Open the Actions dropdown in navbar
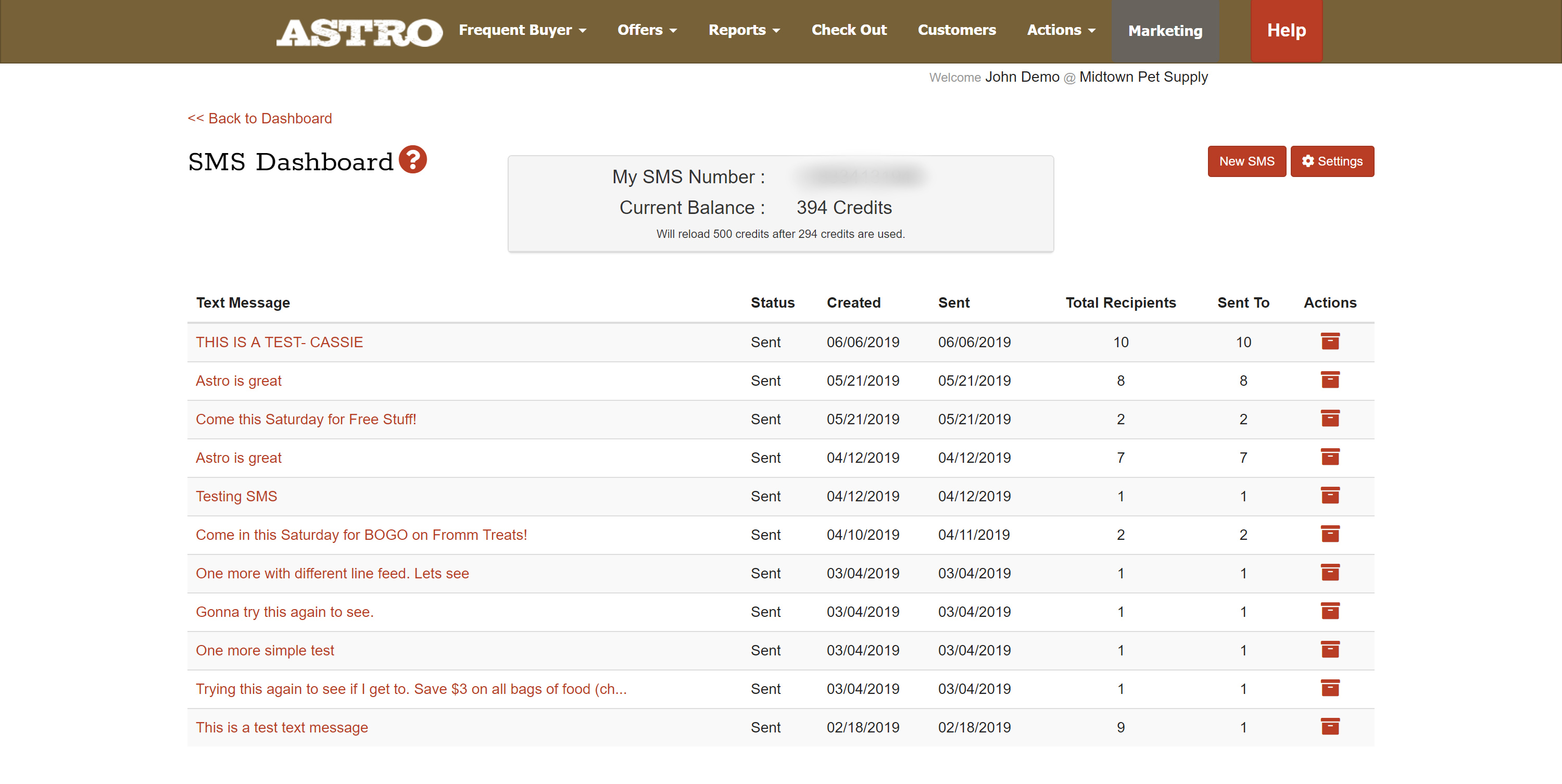 1061,30
